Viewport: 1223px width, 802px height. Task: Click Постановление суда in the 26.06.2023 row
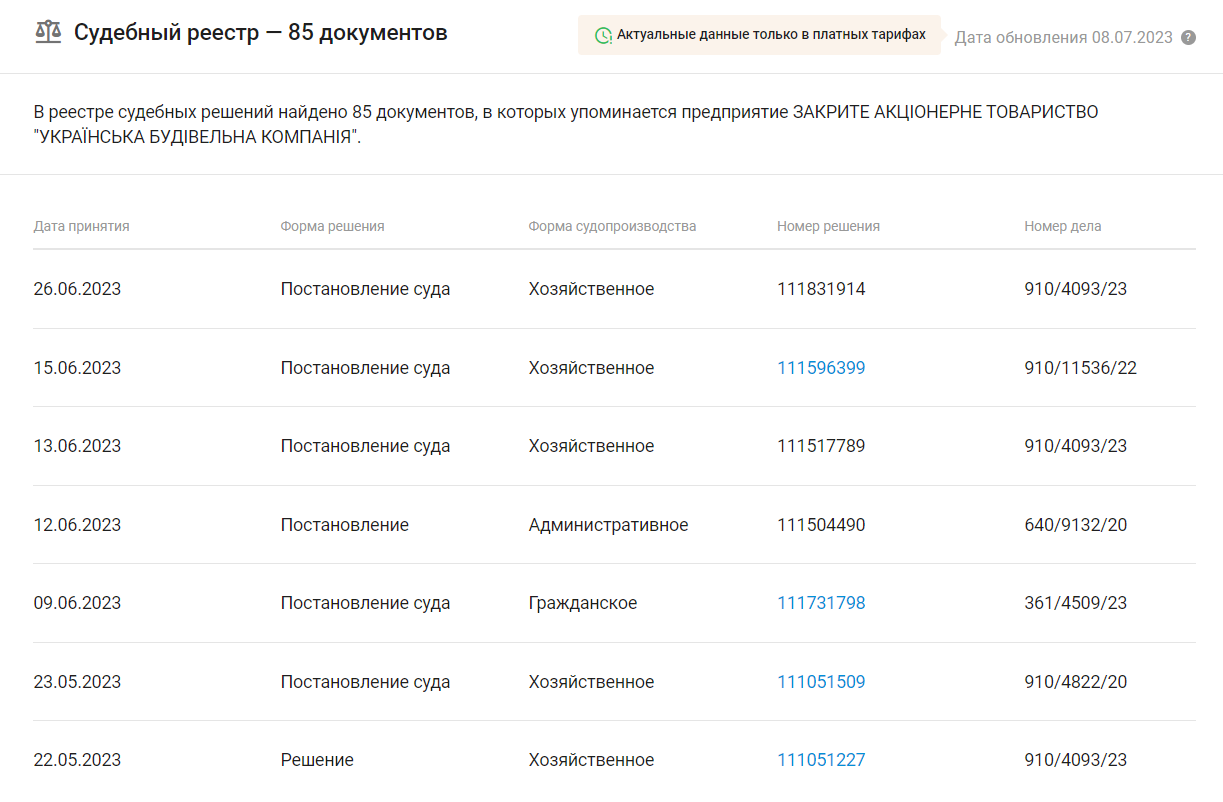click(365, 289)
